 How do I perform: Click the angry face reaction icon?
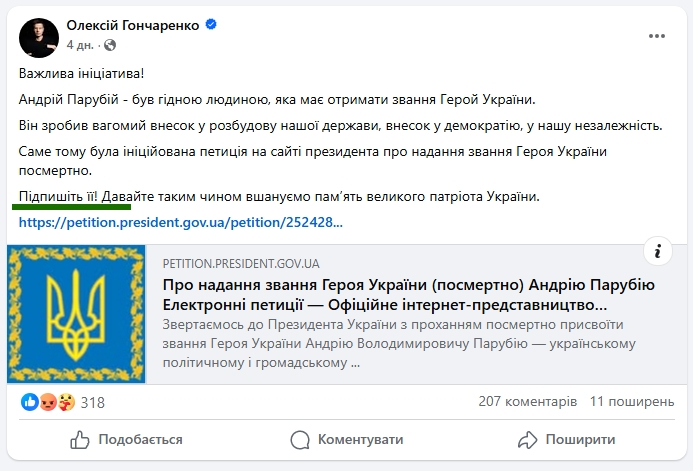coord(47,402)
